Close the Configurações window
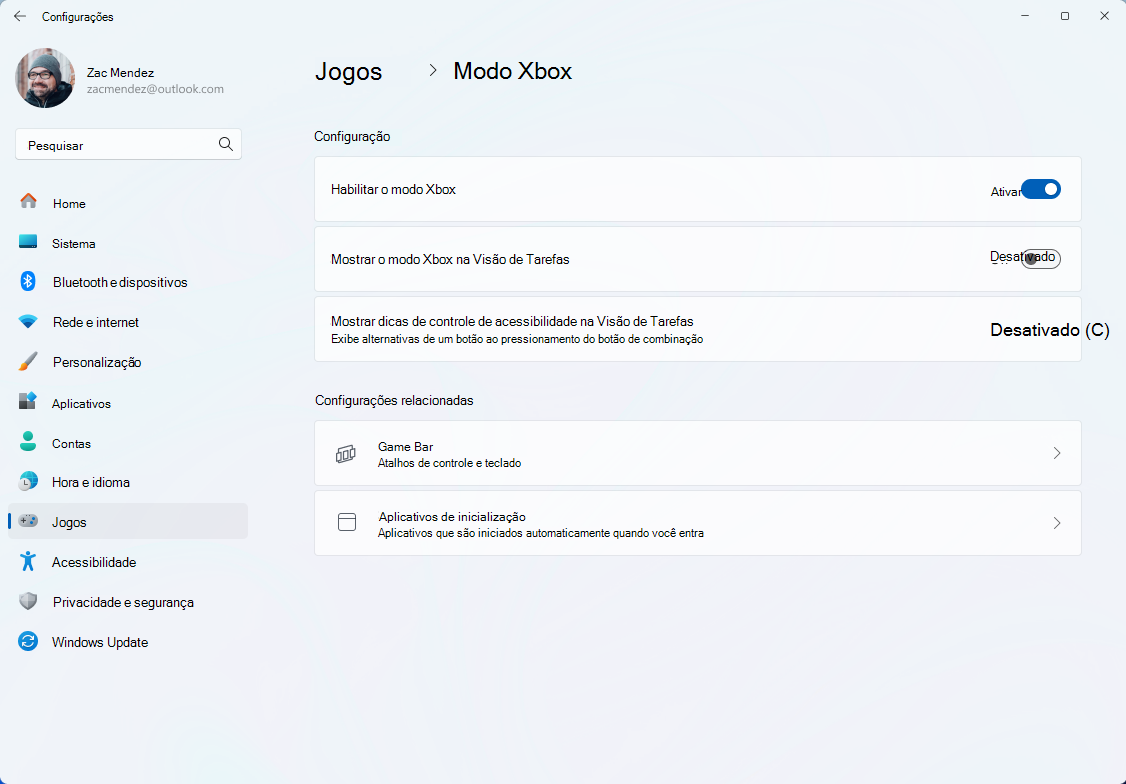 coord(1104,16)
